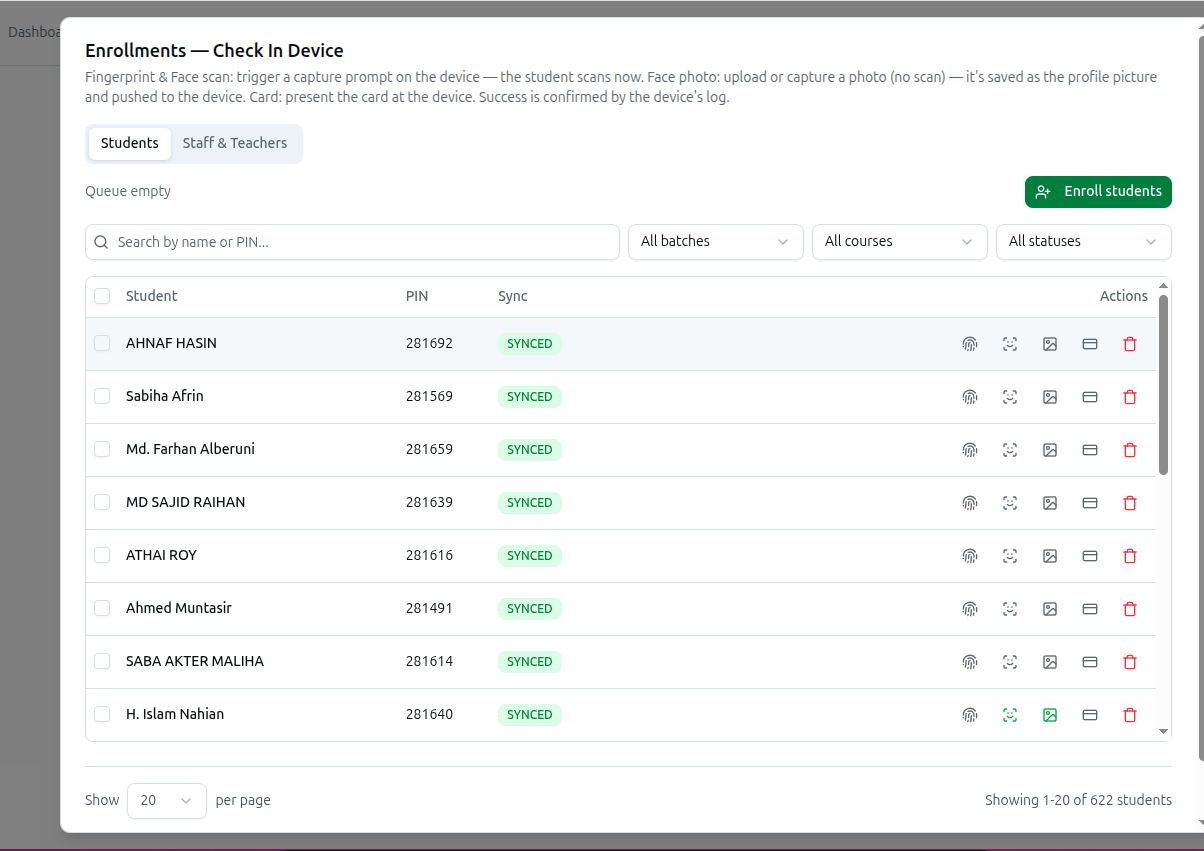The width and height of the screenshot is (1204, 851).
Task: Trigger fingerprint scan for MD SAJID RAIHAN
Action: pyautogui.click(x=970, y=503)
